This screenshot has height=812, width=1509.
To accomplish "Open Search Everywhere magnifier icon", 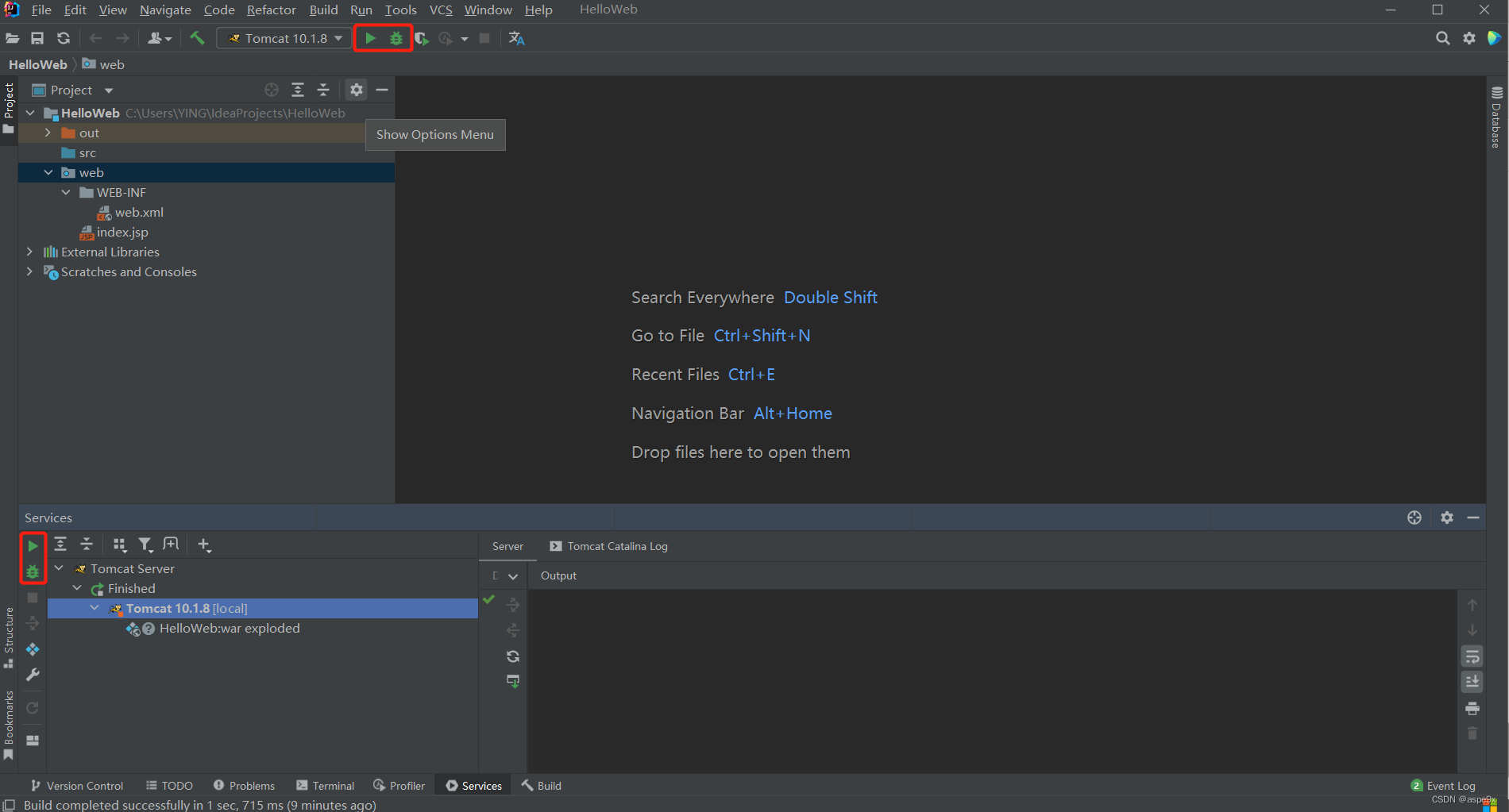I will point(1443,38).
